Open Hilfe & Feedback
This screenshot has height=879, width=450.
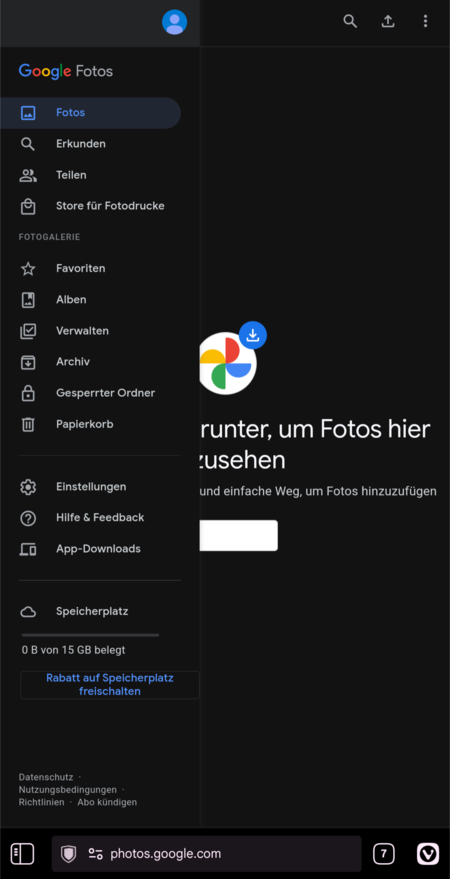coord(90,518)
